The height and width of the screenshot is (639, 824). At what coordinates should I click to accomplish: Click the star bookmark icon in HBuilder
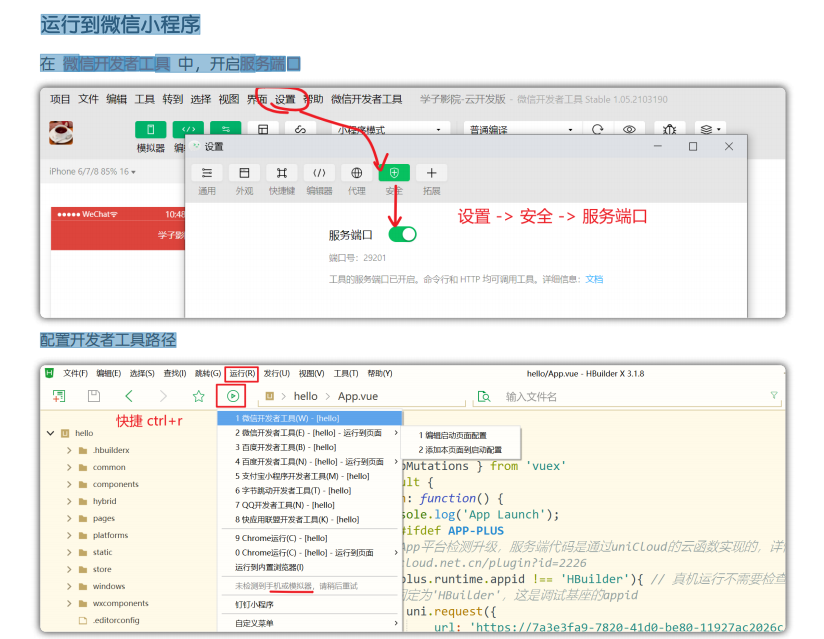(x=198, y=396)
